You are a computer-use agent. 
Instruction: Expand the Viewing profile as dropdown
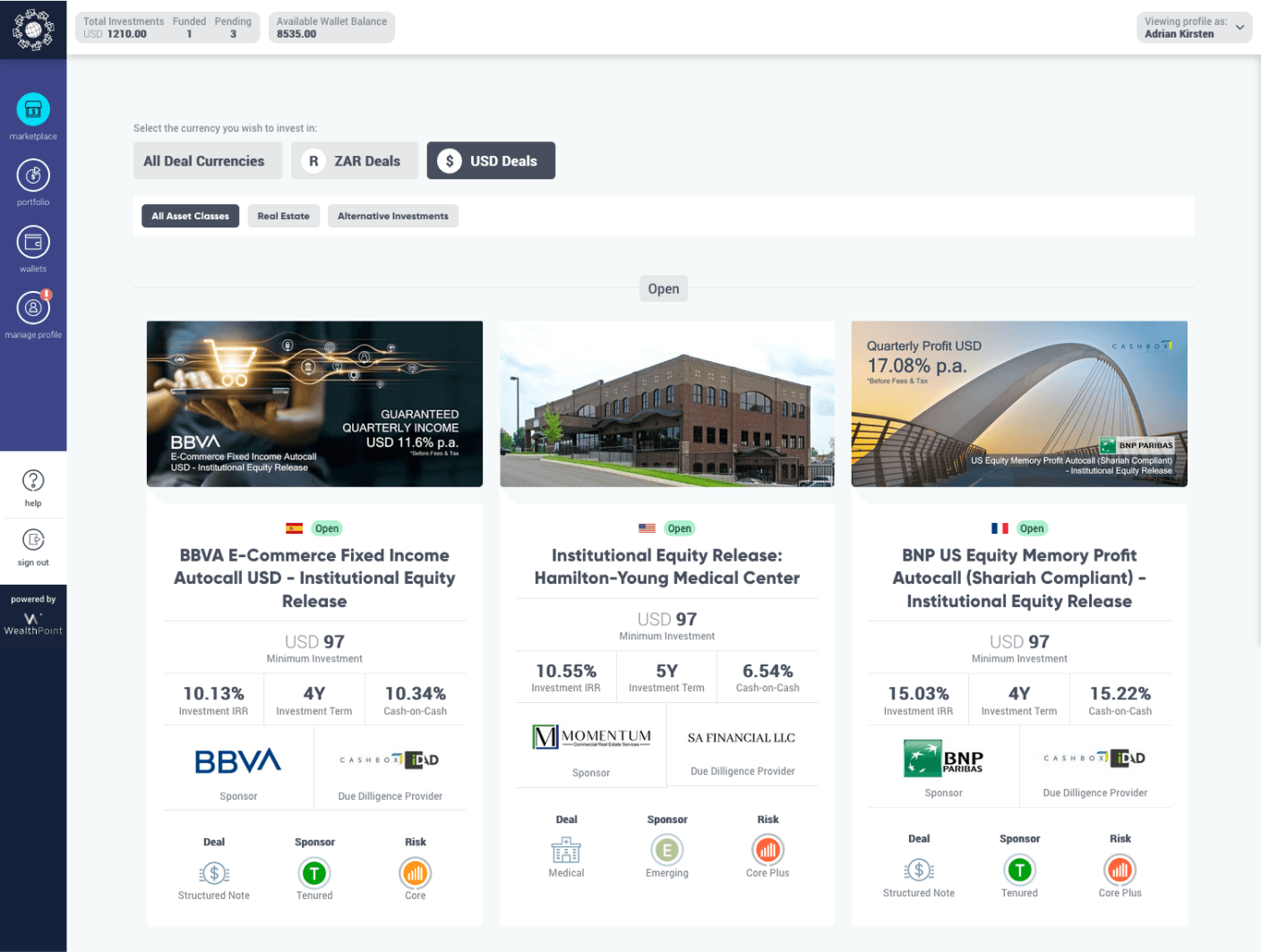[x=1194, y=28]
